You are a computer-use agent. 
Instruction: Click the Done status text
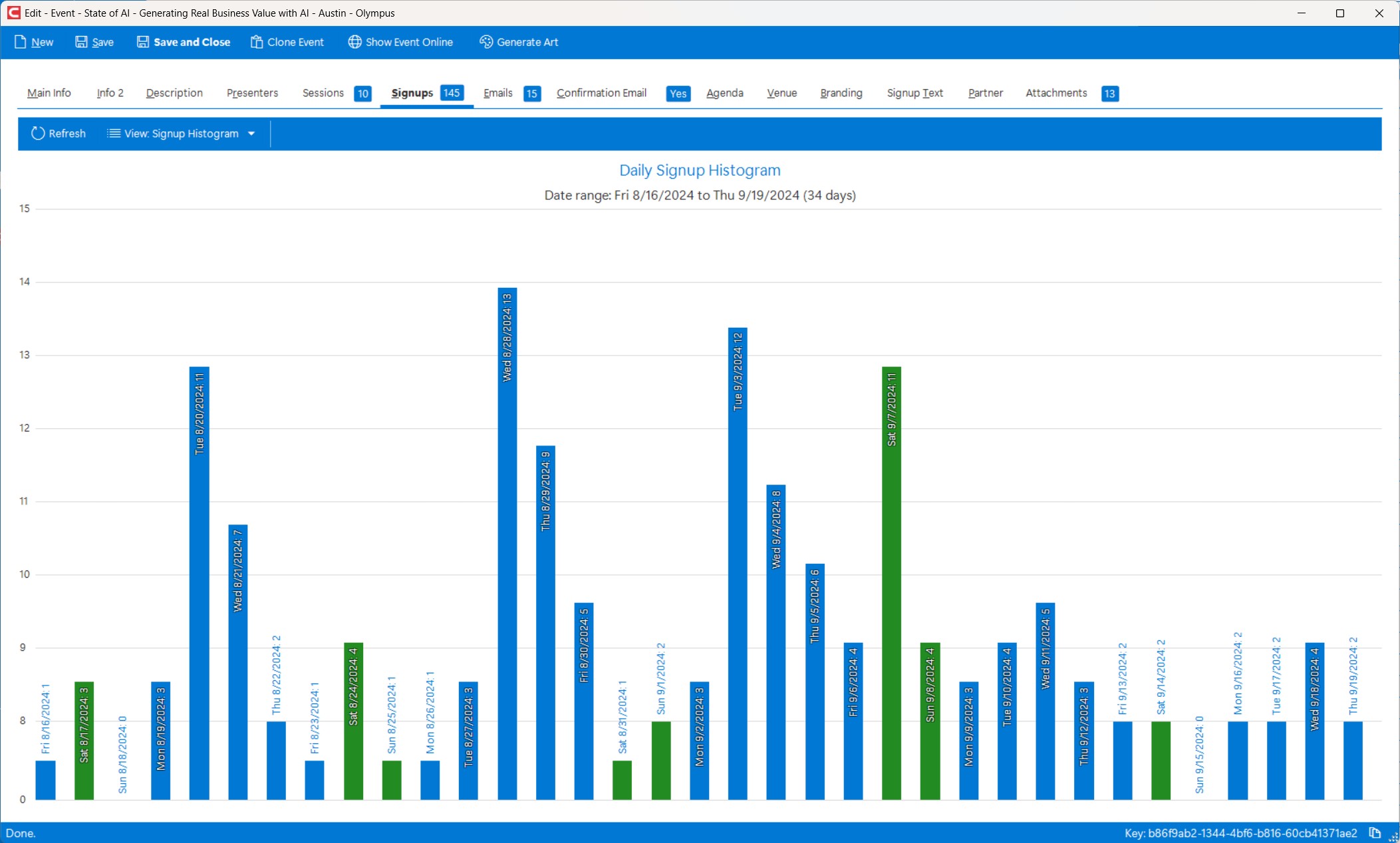click(x=21, y=833)
